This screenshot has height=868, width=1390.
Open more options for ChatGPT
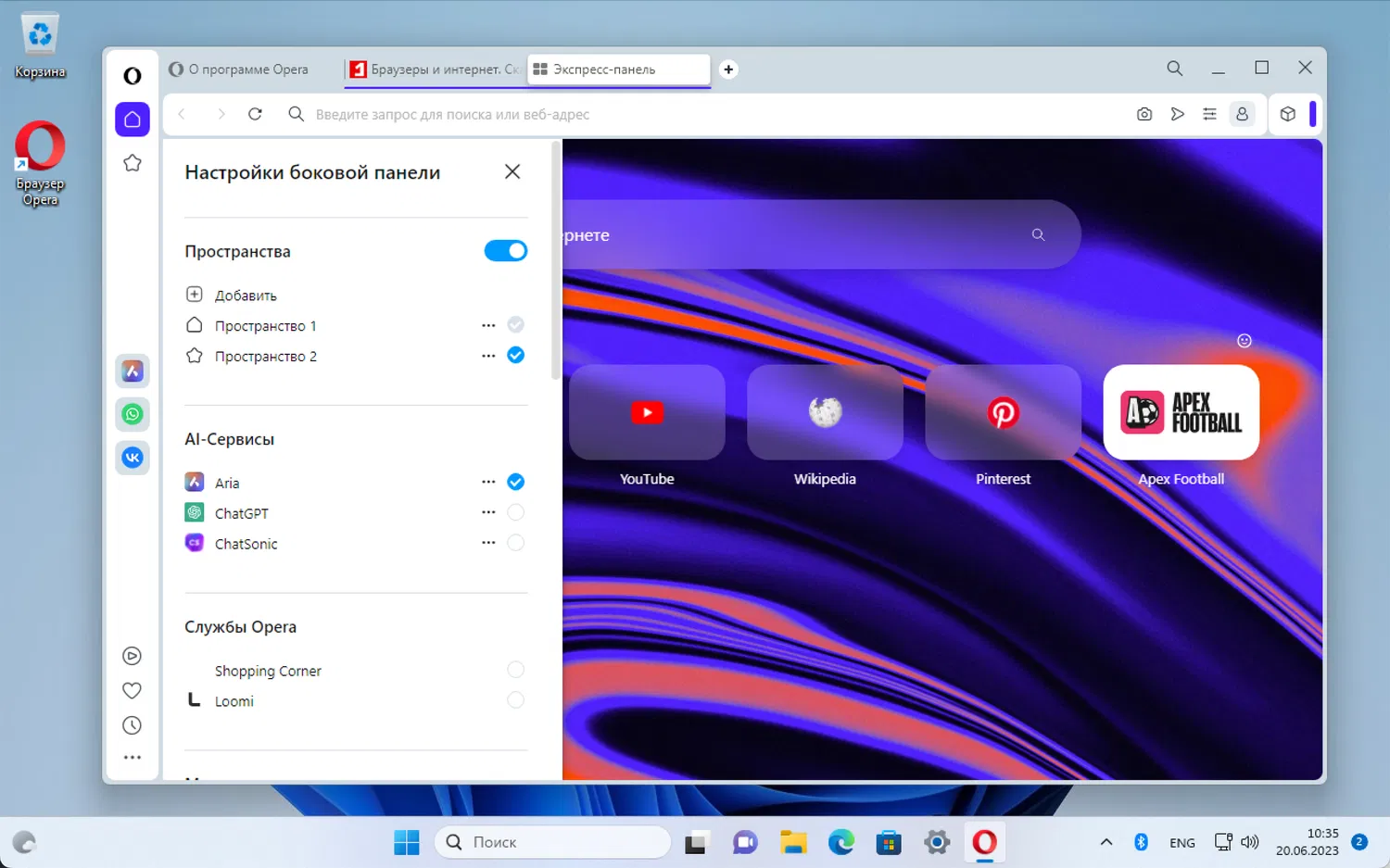click(488, 512)
